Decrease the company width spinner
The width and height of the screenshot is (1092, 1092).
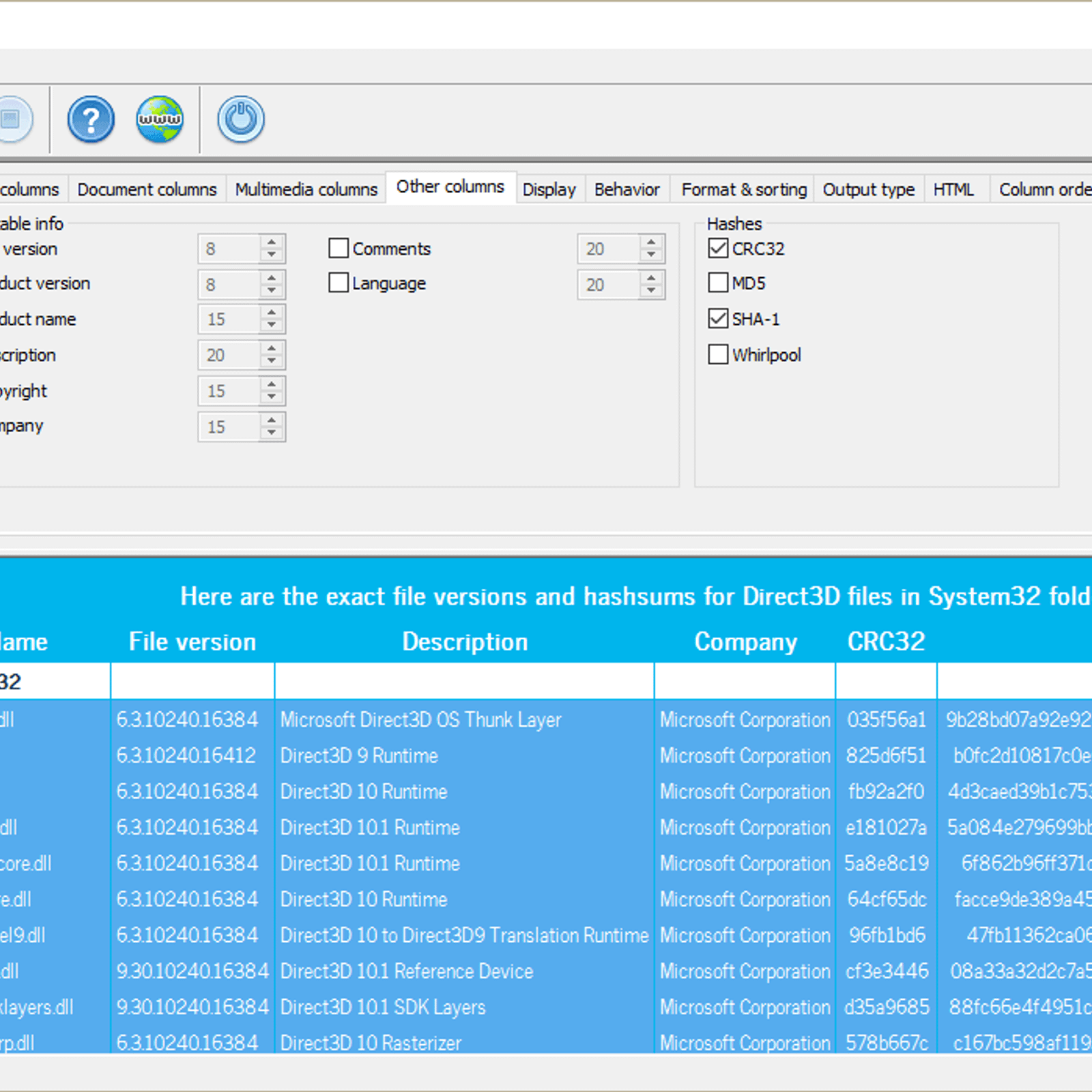[272, 433]
